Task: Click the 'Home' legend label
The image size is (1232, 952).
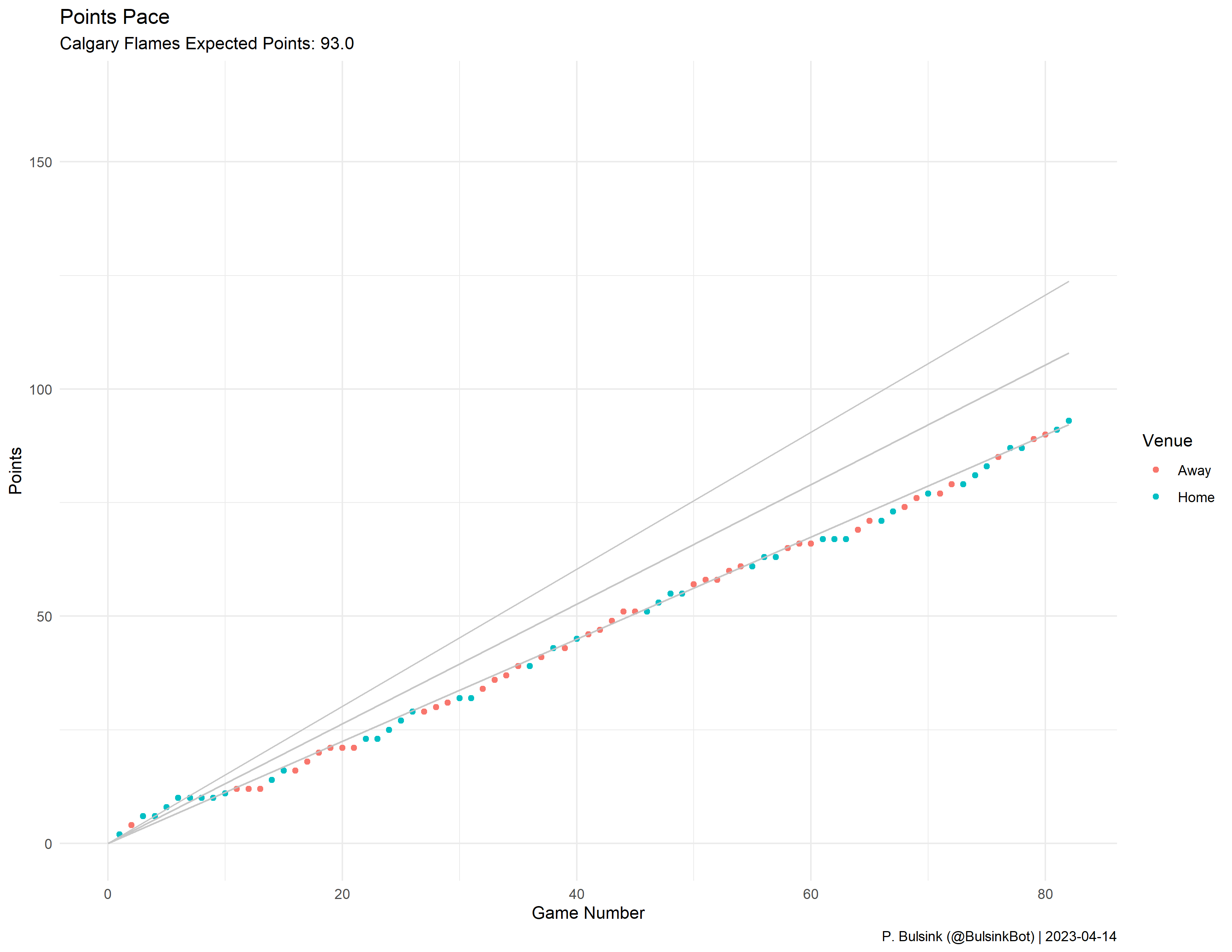Action: 1196,497
